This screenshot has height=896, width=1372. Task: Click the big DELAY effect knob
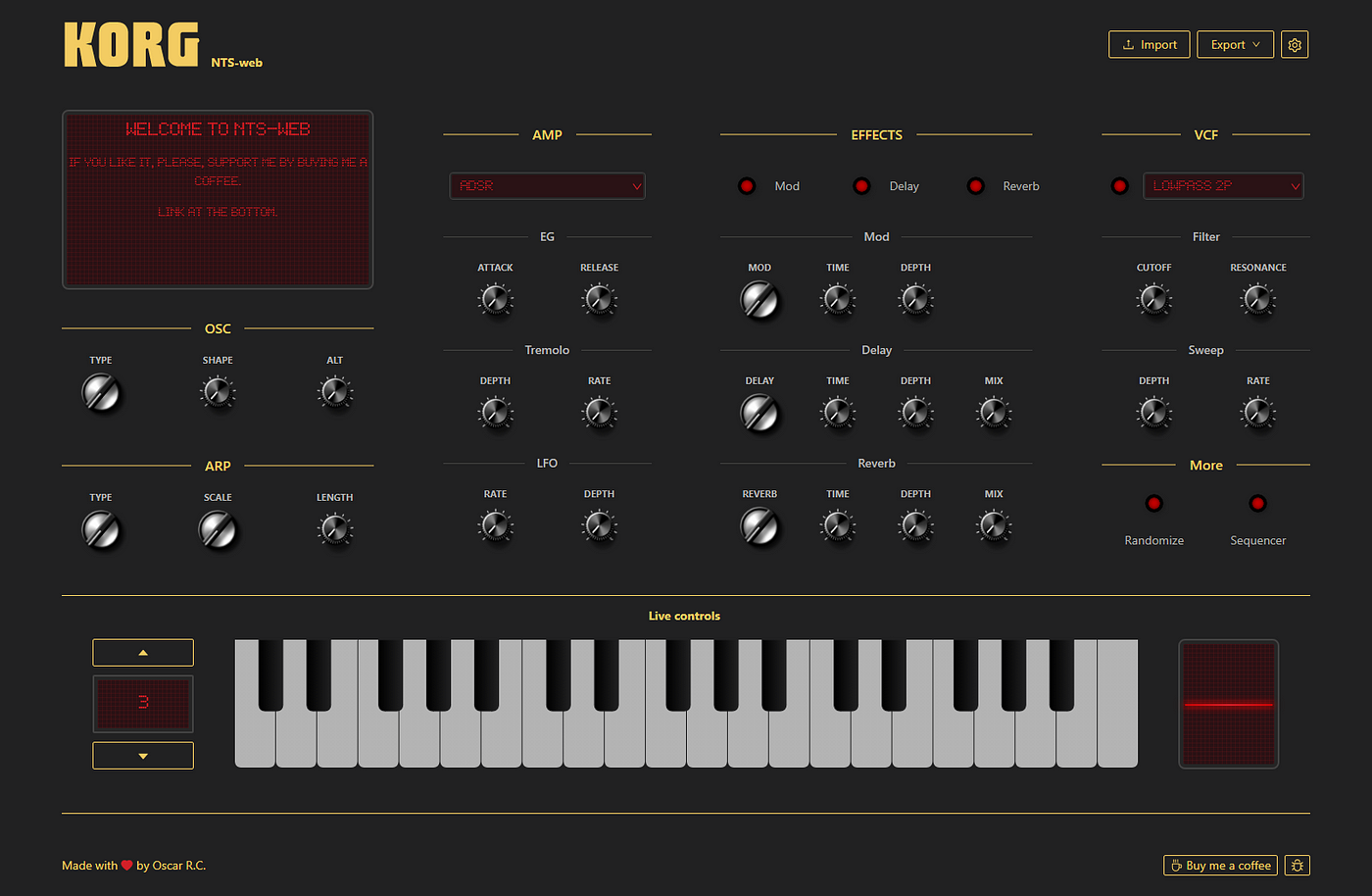pyautogui.click(x=759, y=414)
